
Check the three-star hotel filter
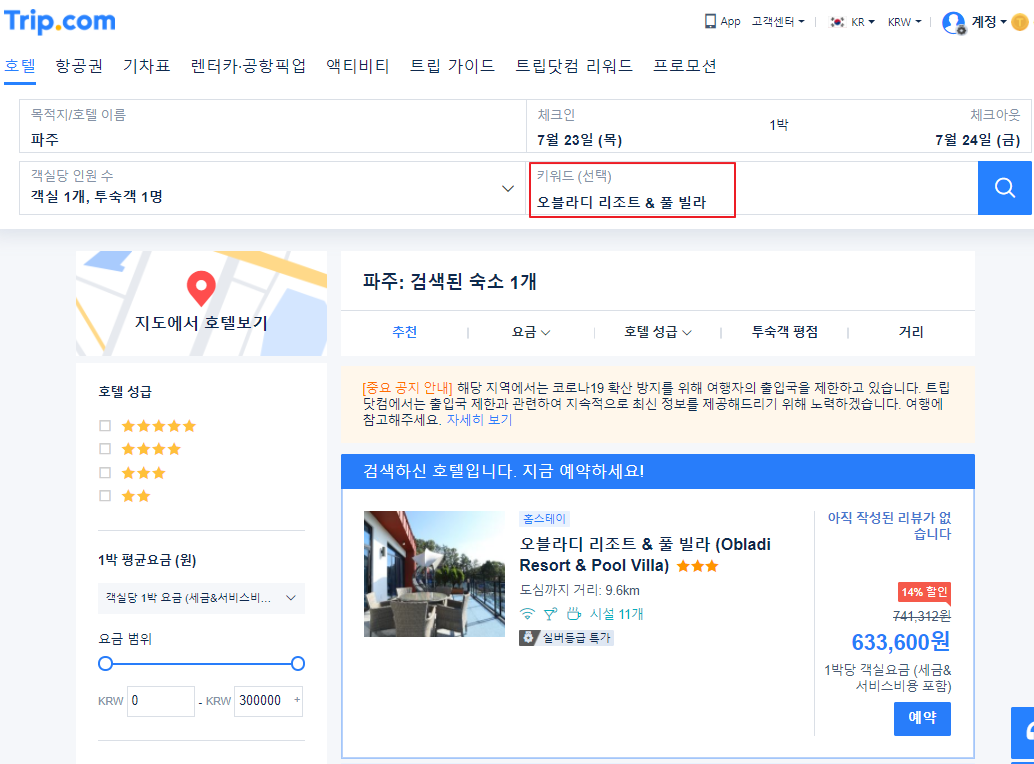(105, 473)
